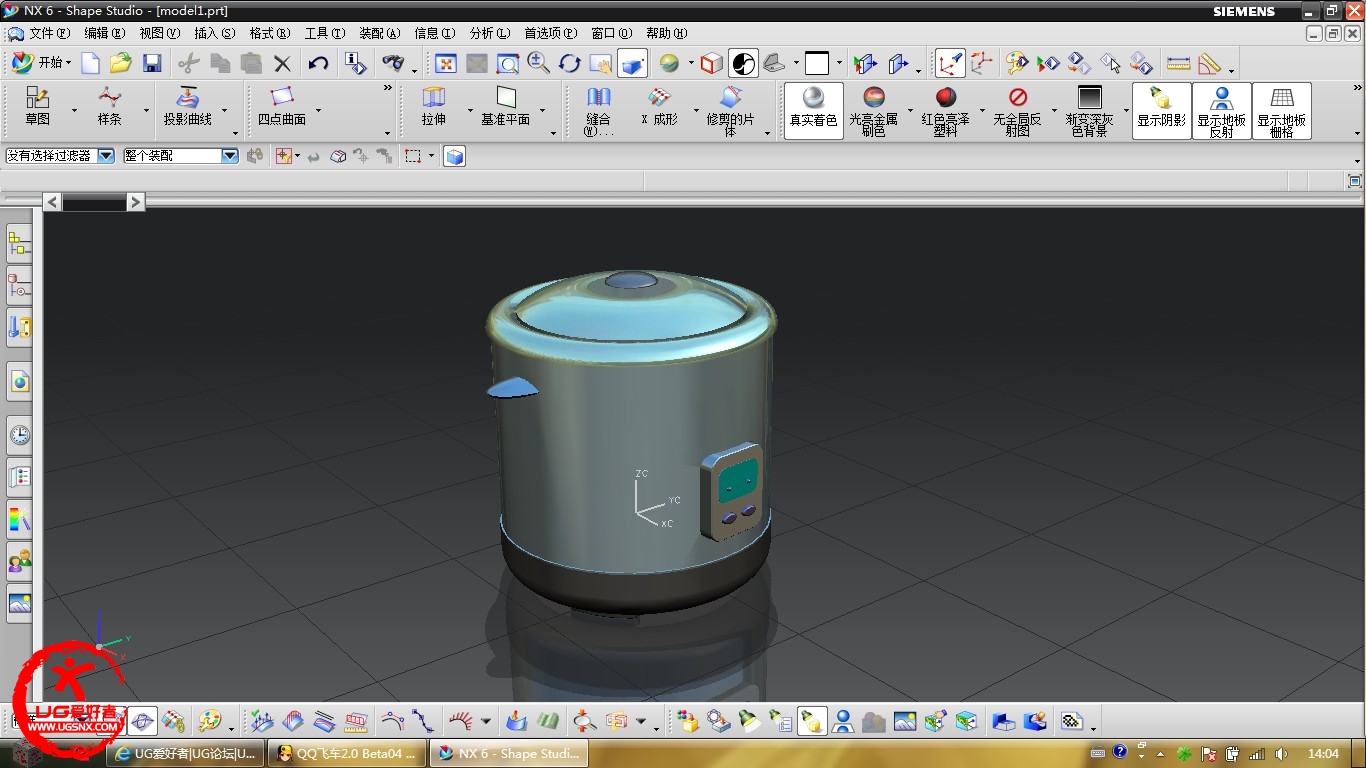Toggle 显示地板栅格 (Floor Grid)
The height and width of the screenshot is (768, 1366).
pos(1281,110)
